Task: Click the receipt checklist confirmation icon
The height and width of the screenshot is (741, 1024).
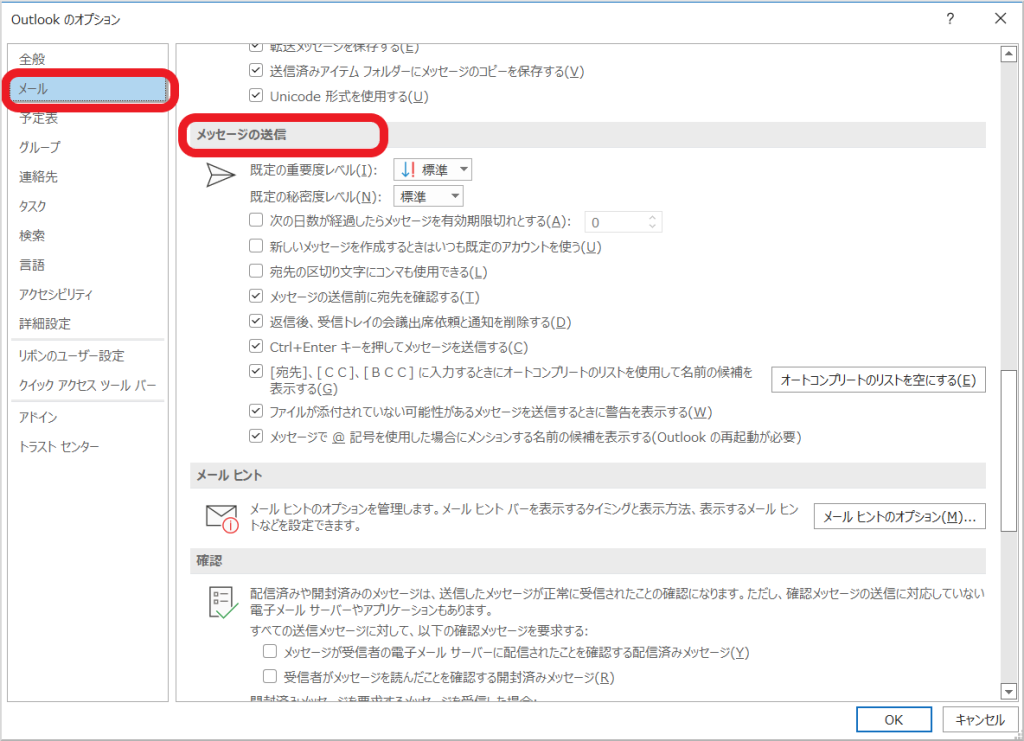Action: pyautogui.click(x=223, y=602)
